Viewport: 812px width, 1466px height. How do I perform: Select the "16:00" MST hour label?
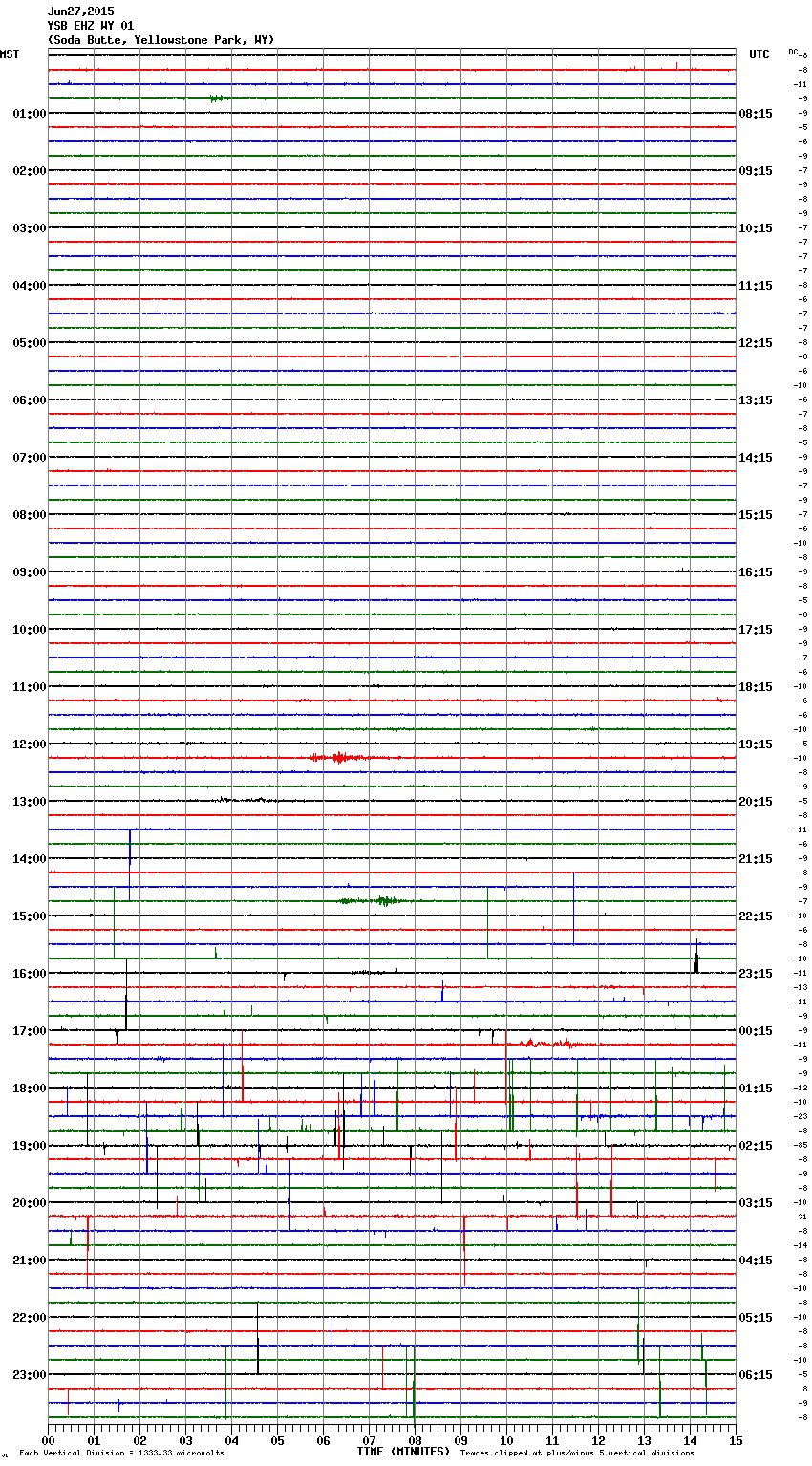(29, 974)
